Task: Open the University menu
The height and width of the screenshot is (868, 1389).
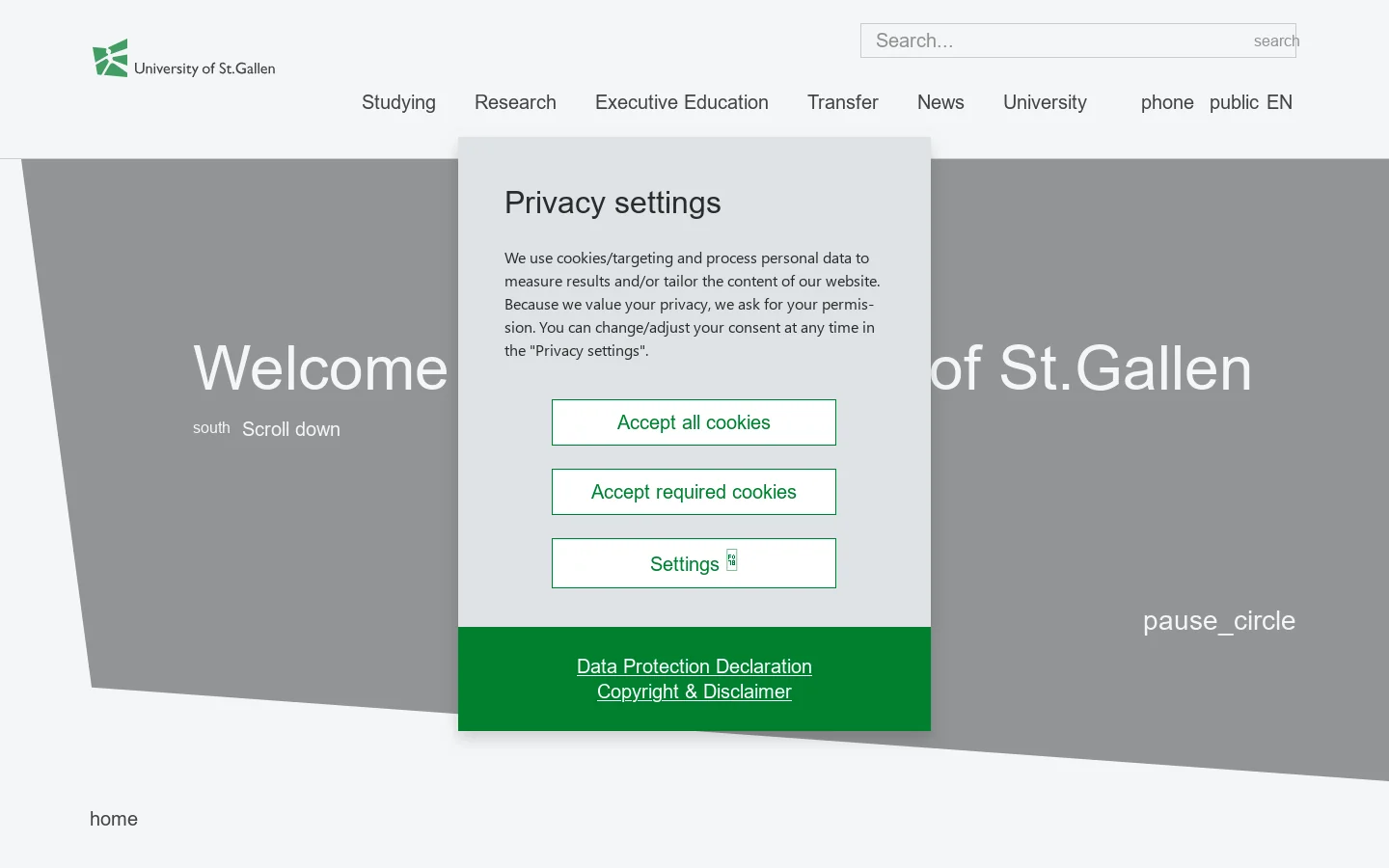Action: click(x=1045, y=102)
